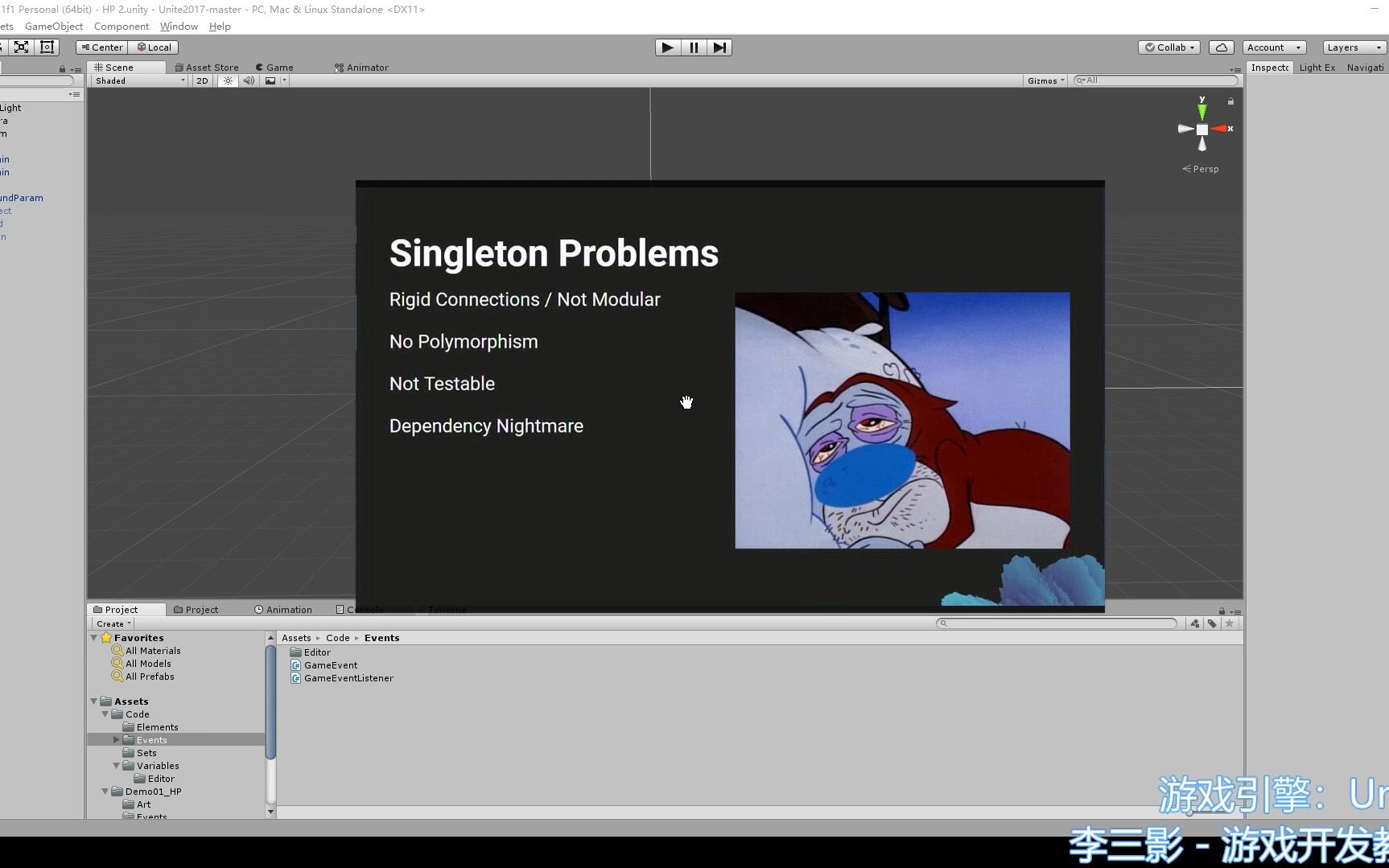The height and width of the screenshot is (868, 1389).
Task: Switch to the Navigation tab
Action: pyautogui.click(x=1366, y=68)
